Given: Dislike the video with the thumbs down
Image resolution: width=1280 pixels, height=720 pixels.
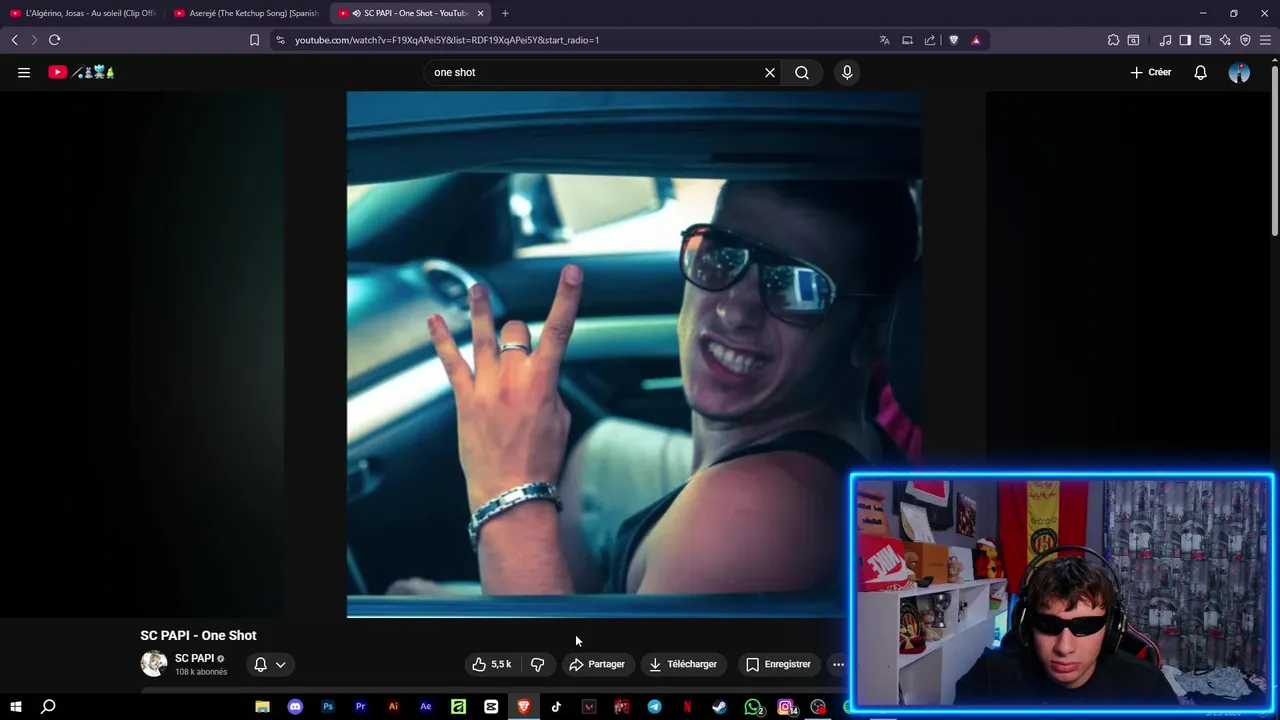Looking at the screenshot, I should tap(537, 664).
